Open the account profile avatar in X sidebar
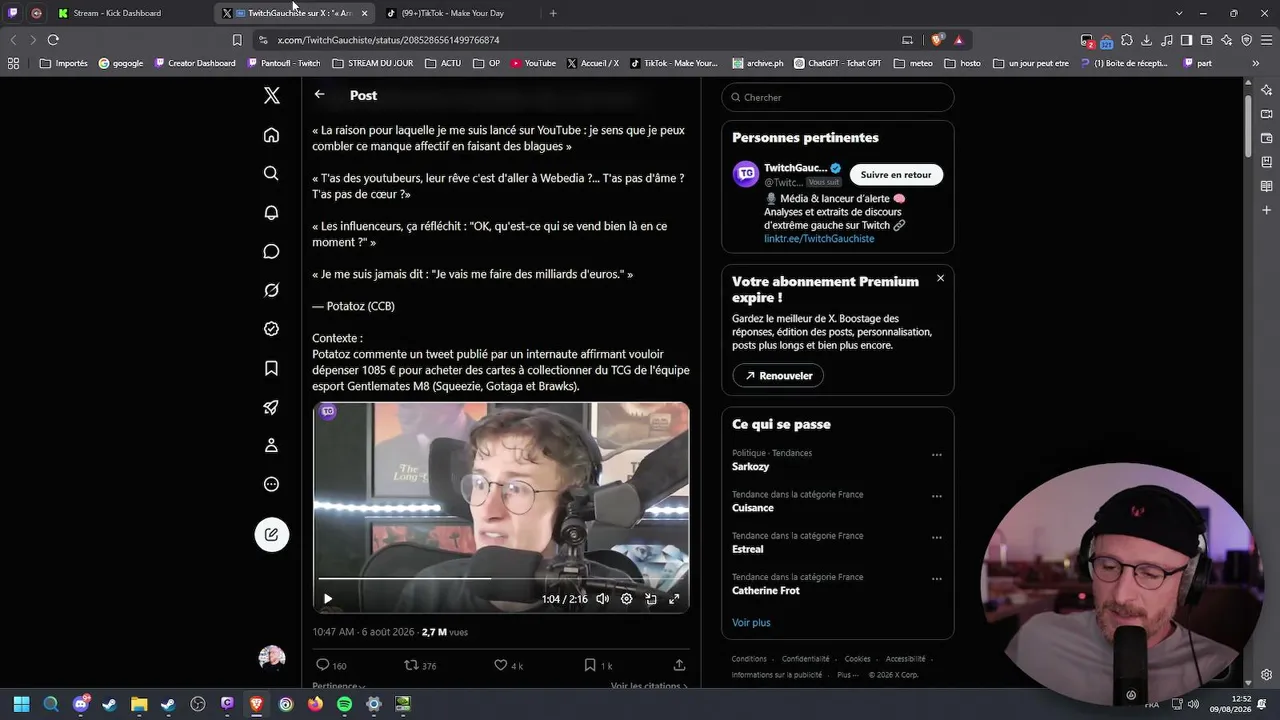This screenshot has height=720, width=1280. [271, 657]
